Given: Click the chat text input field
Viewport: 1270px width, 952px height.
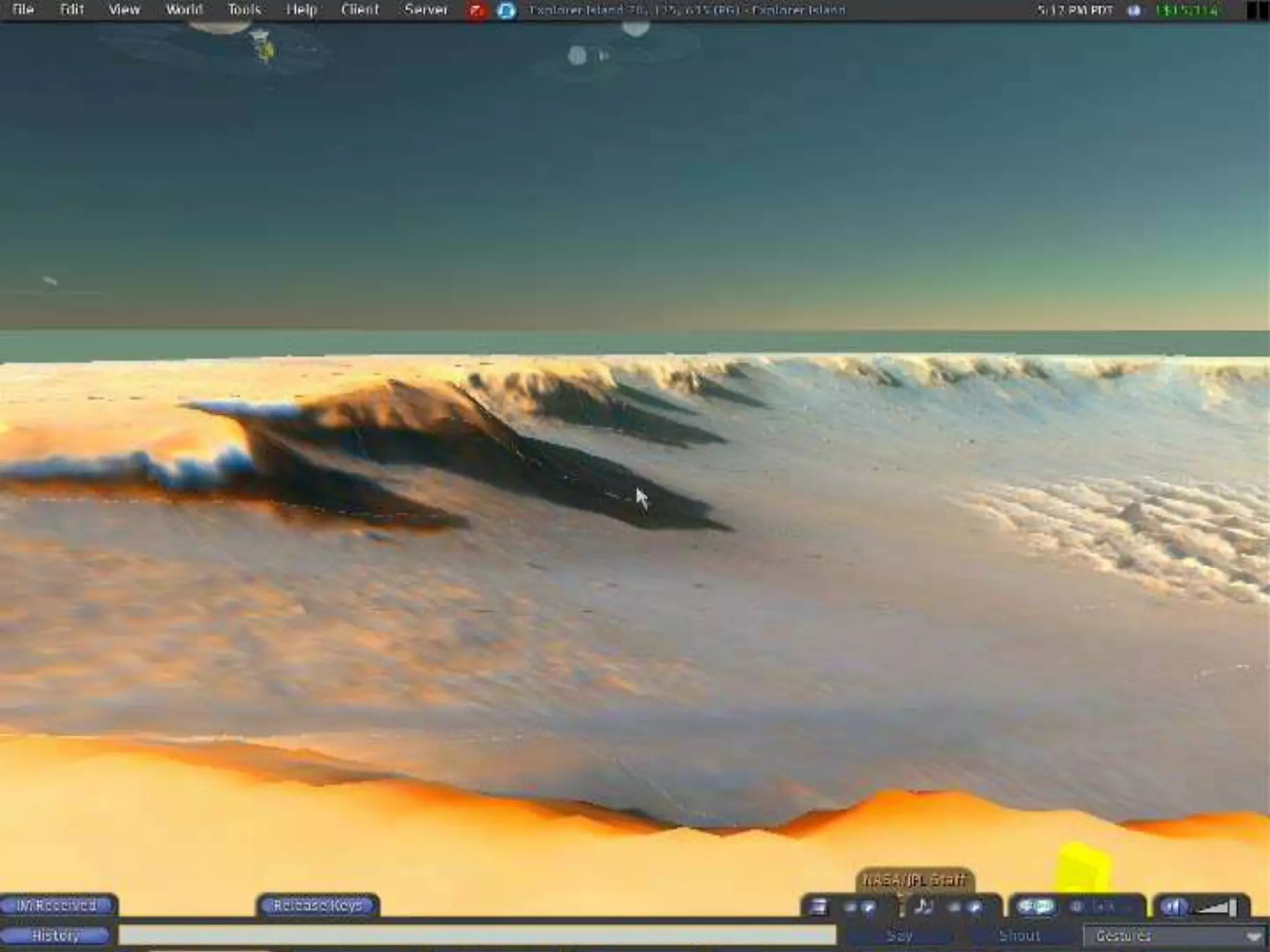Looking at the screenshot, I should click(476, 935).
